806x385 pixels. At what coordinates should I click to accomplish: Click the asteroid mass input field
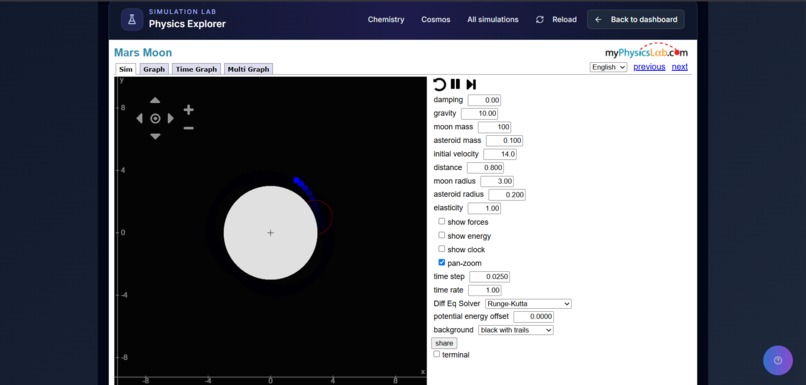click(x=505, y=140)
